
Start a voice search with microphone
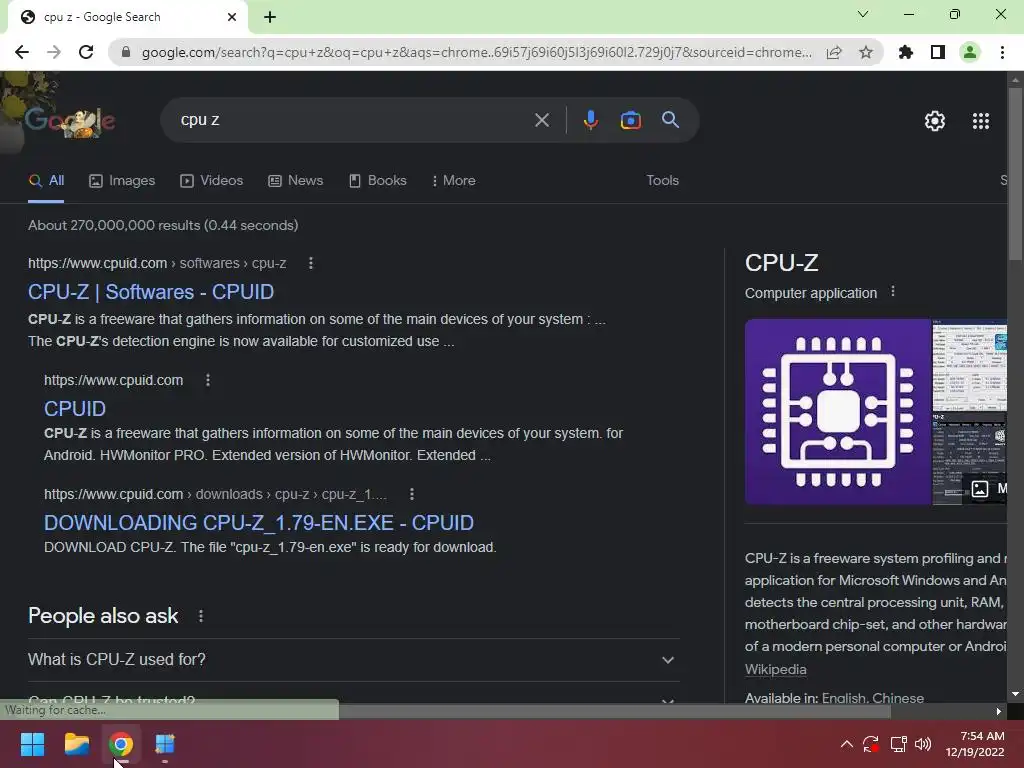click(x=590, y=120)
